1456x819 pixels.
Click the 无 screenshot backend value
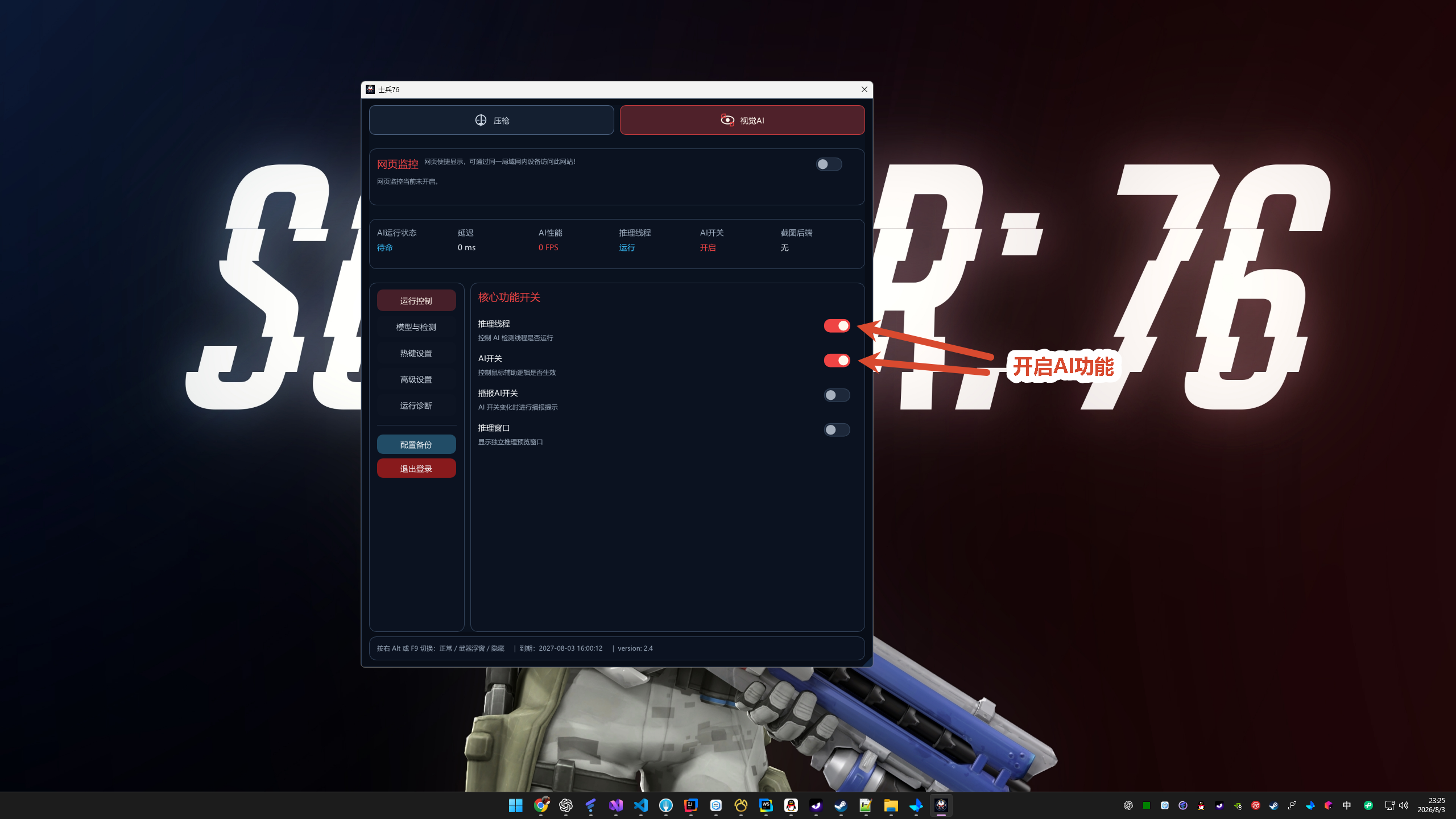click(x=785, y=247)
